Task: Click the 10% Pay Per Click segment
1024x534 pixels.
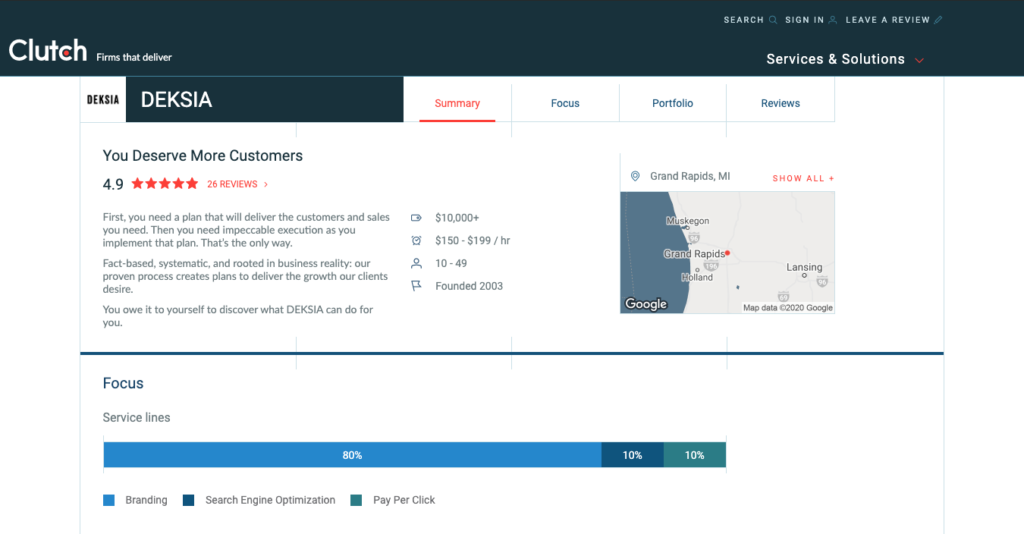Action: (x=694, y=455)
